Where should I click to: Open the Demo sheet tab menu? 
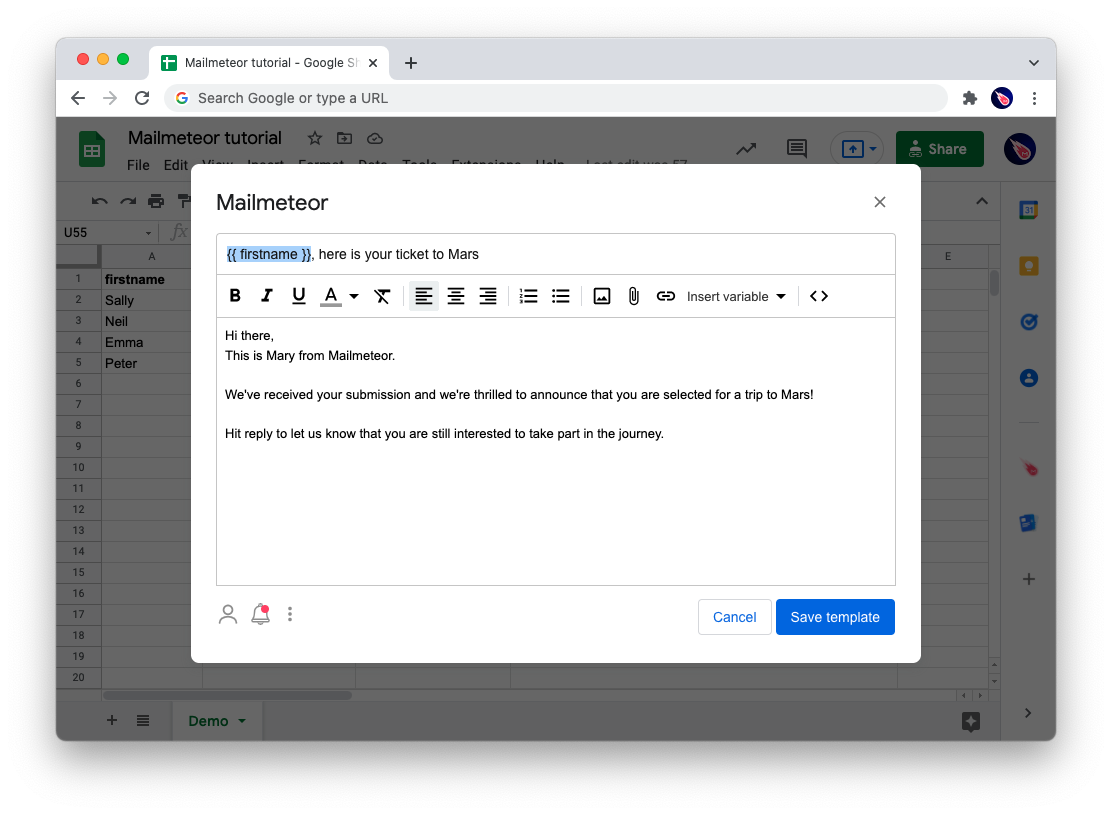[242, 721]
